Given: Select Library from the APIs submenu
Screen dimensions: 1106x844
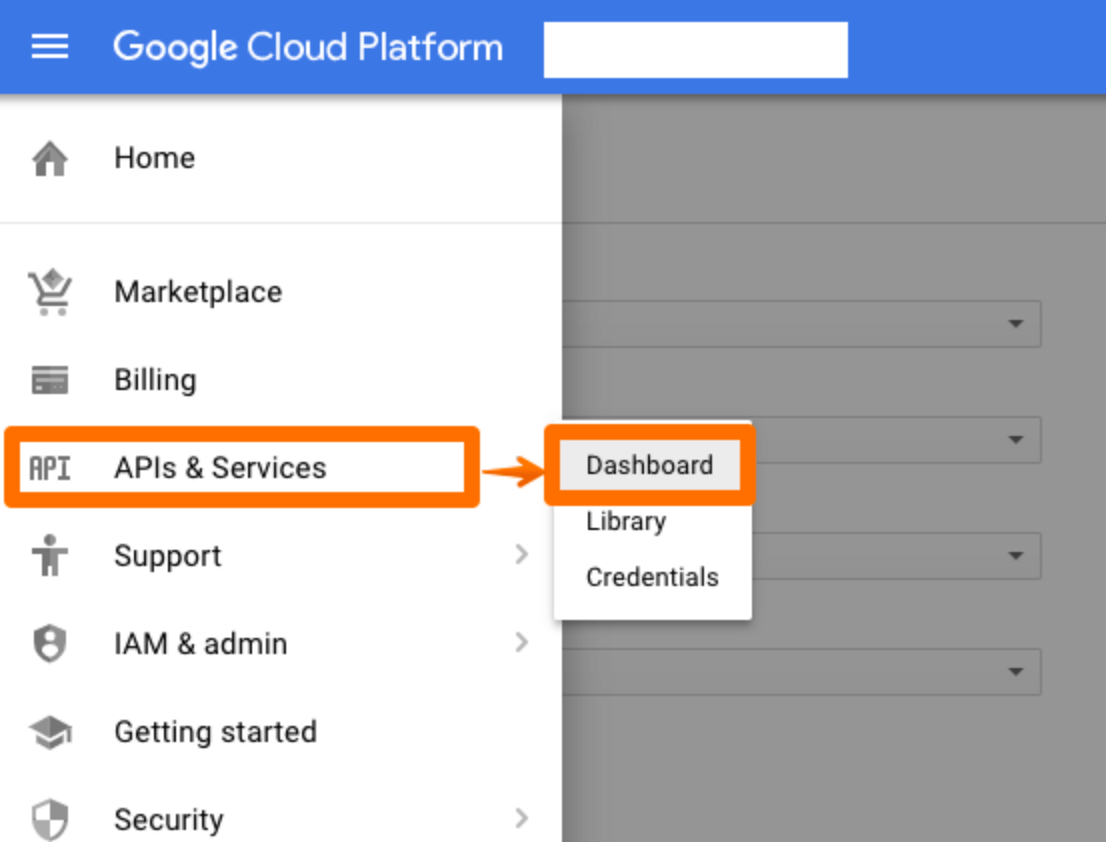Looking at the screenshot, I should pyautogui.click(x=625, y=521).
